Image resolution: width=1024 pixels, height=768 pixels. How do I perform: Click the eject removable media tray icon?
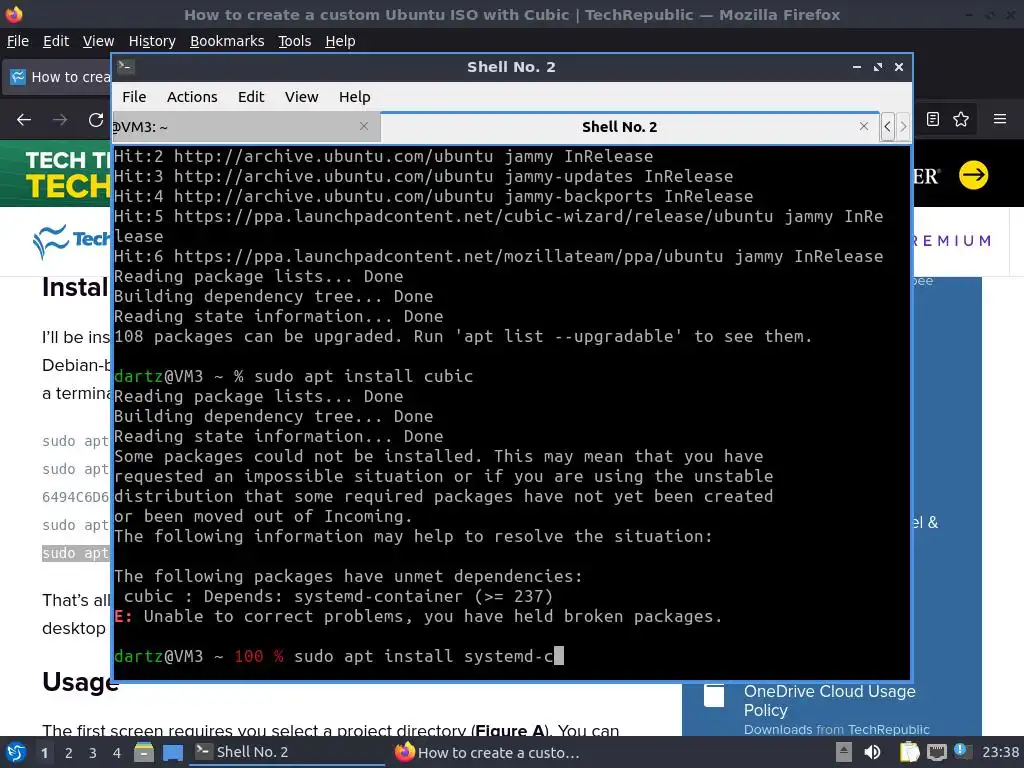coord(844,752)
